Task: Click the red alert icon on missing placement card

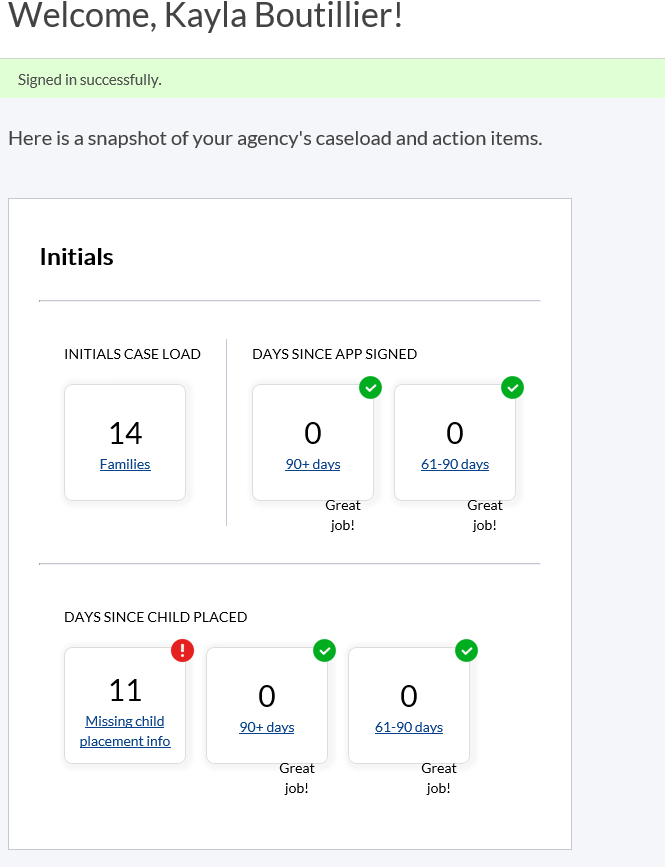Action: pyautogui.click(x=182, y=650)
